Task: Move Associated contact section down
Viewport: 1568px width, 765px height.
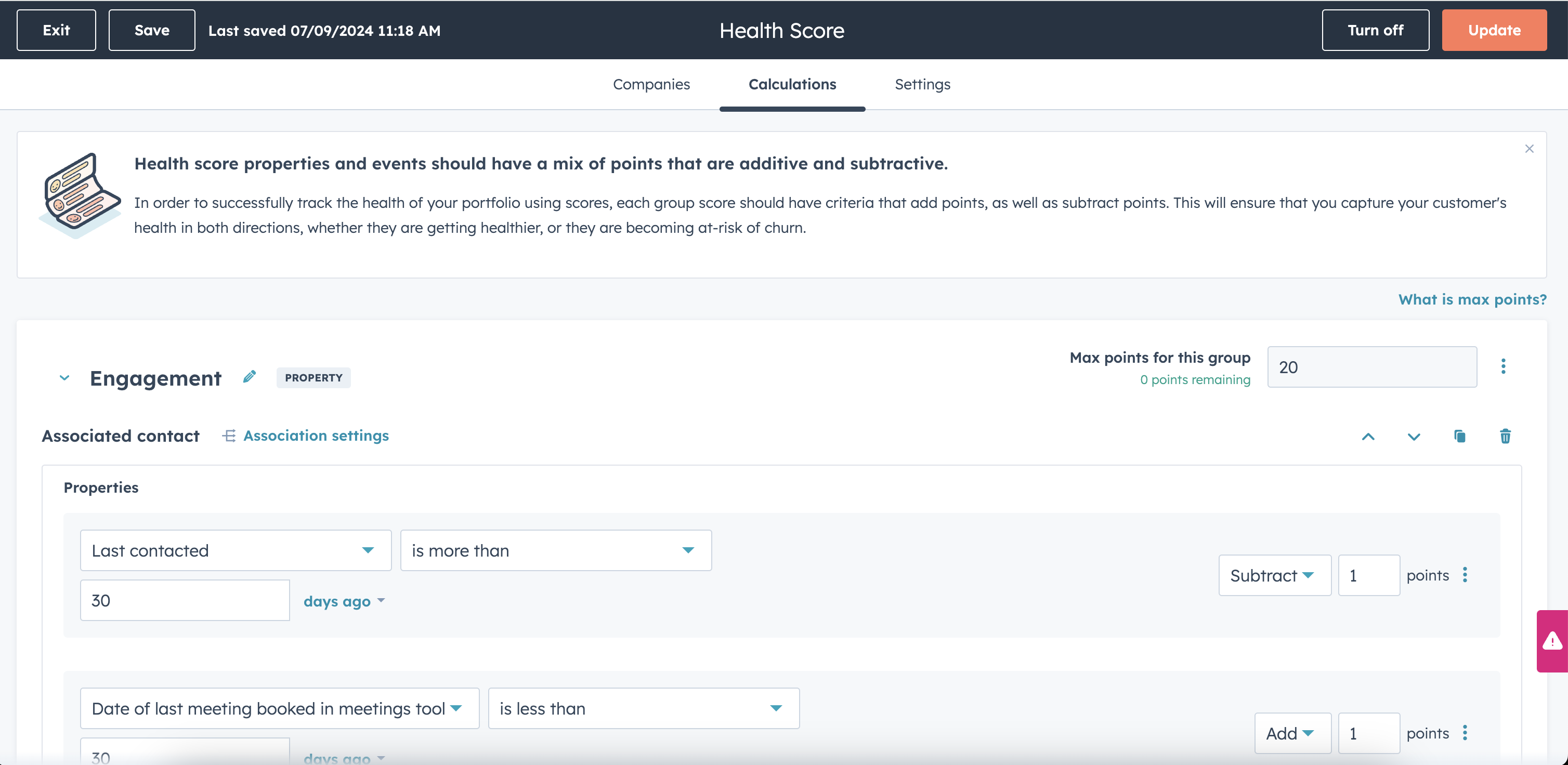Action: tap(1414, 437)
